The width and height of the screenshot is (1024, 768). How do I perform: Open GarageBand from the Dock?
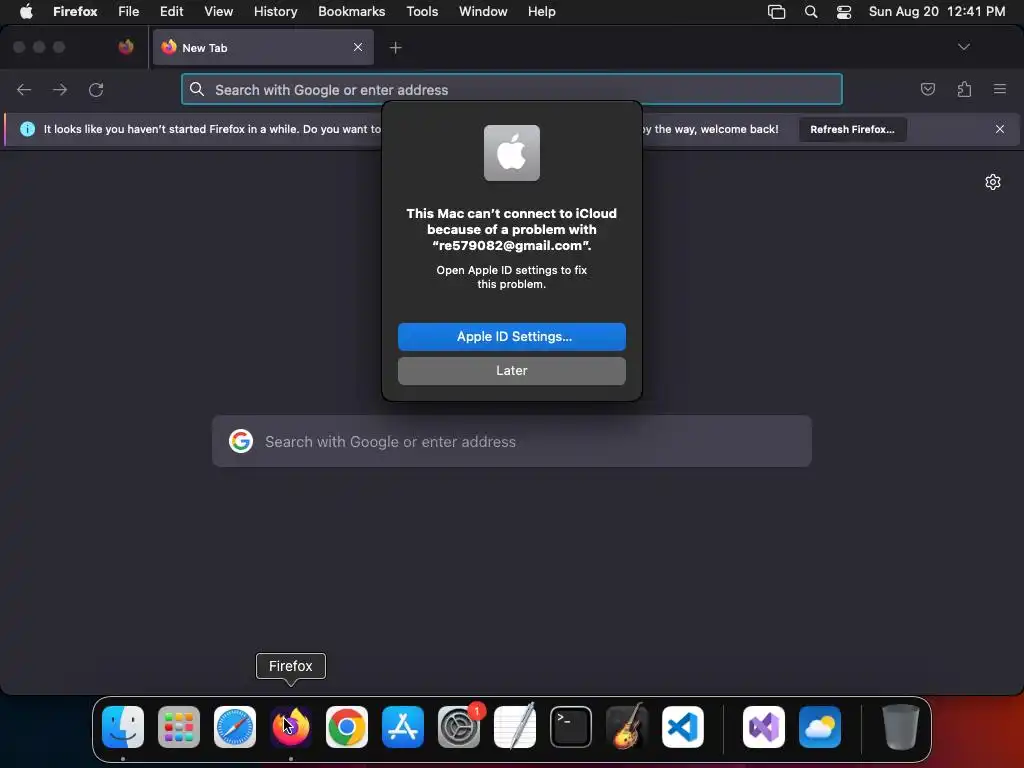[627, 727]
